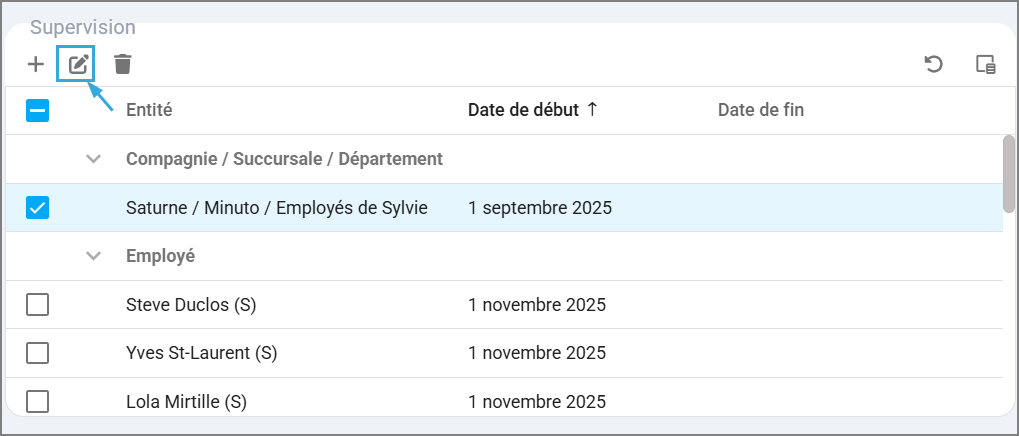Select the Saturne / Minuto / Employés de Sylvie row
Screen dimensions: 1019x436
point(276,208)
